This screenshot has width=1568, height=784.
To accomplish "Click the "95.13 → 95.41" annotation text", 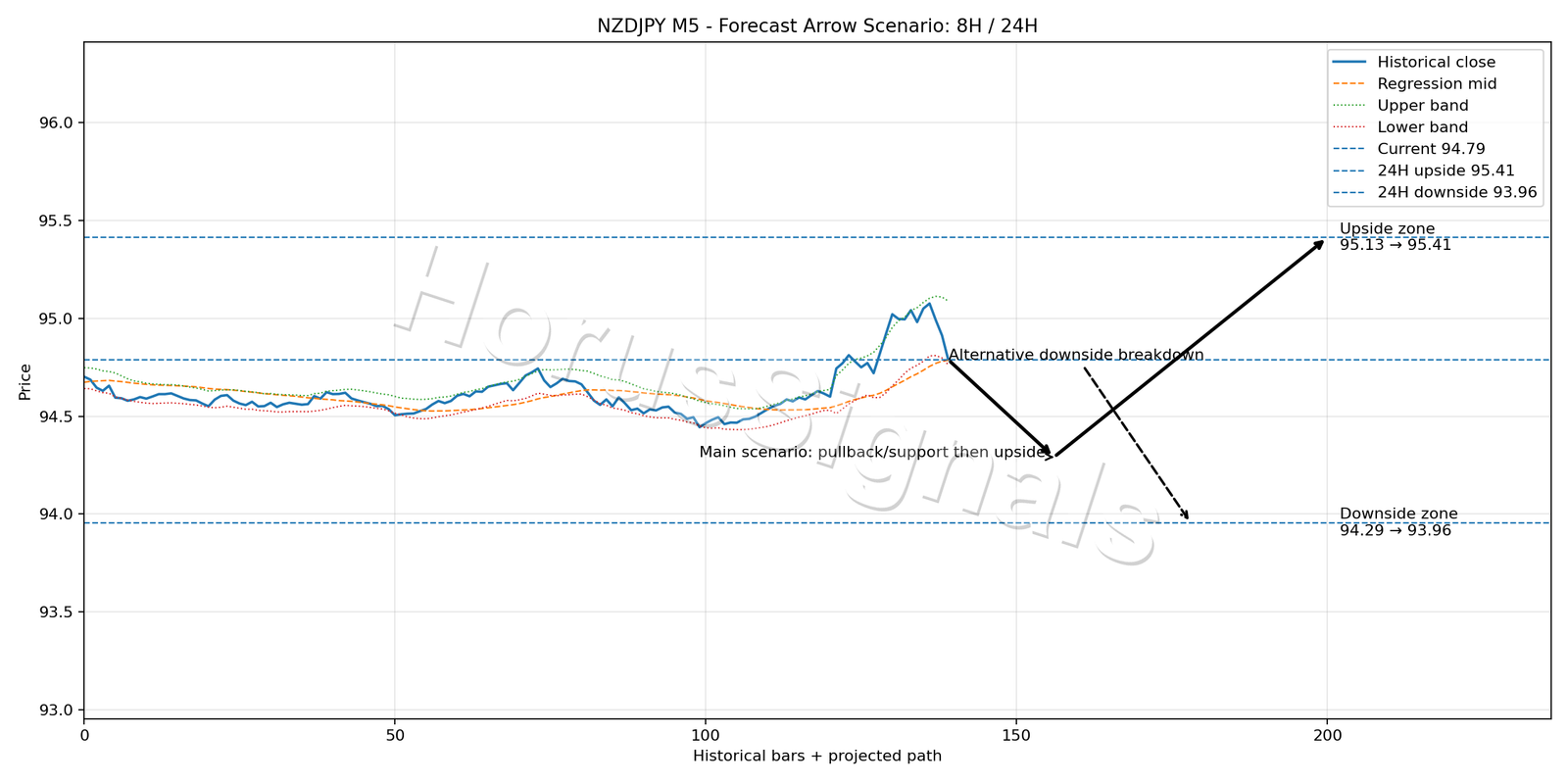I will (1395, 245).
